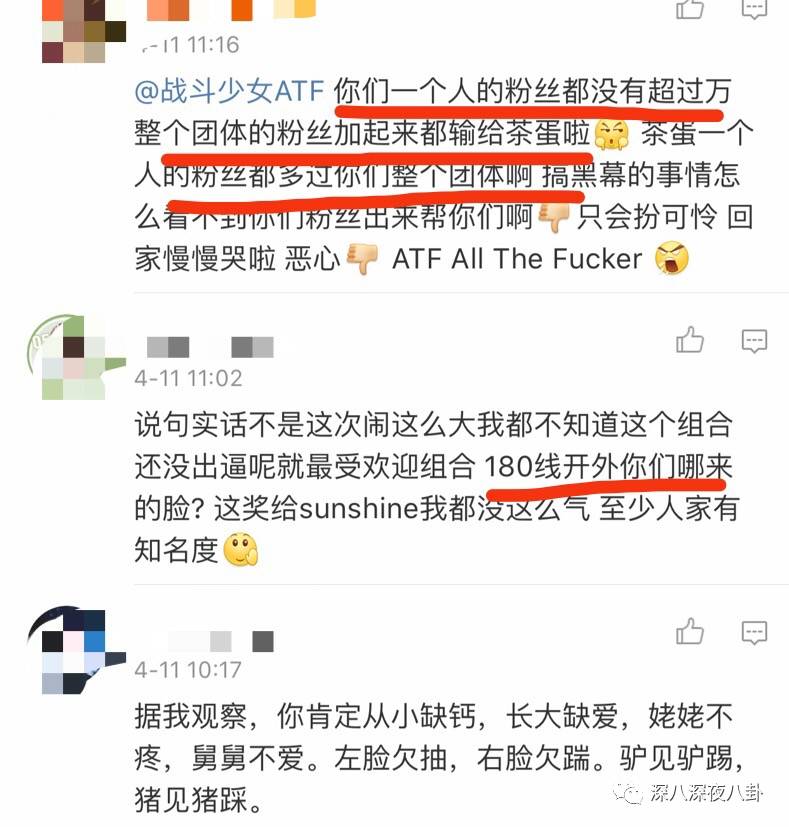Like the comment posted at 10:17
Viewport: 789px width, 827px height.
(690, 631)
